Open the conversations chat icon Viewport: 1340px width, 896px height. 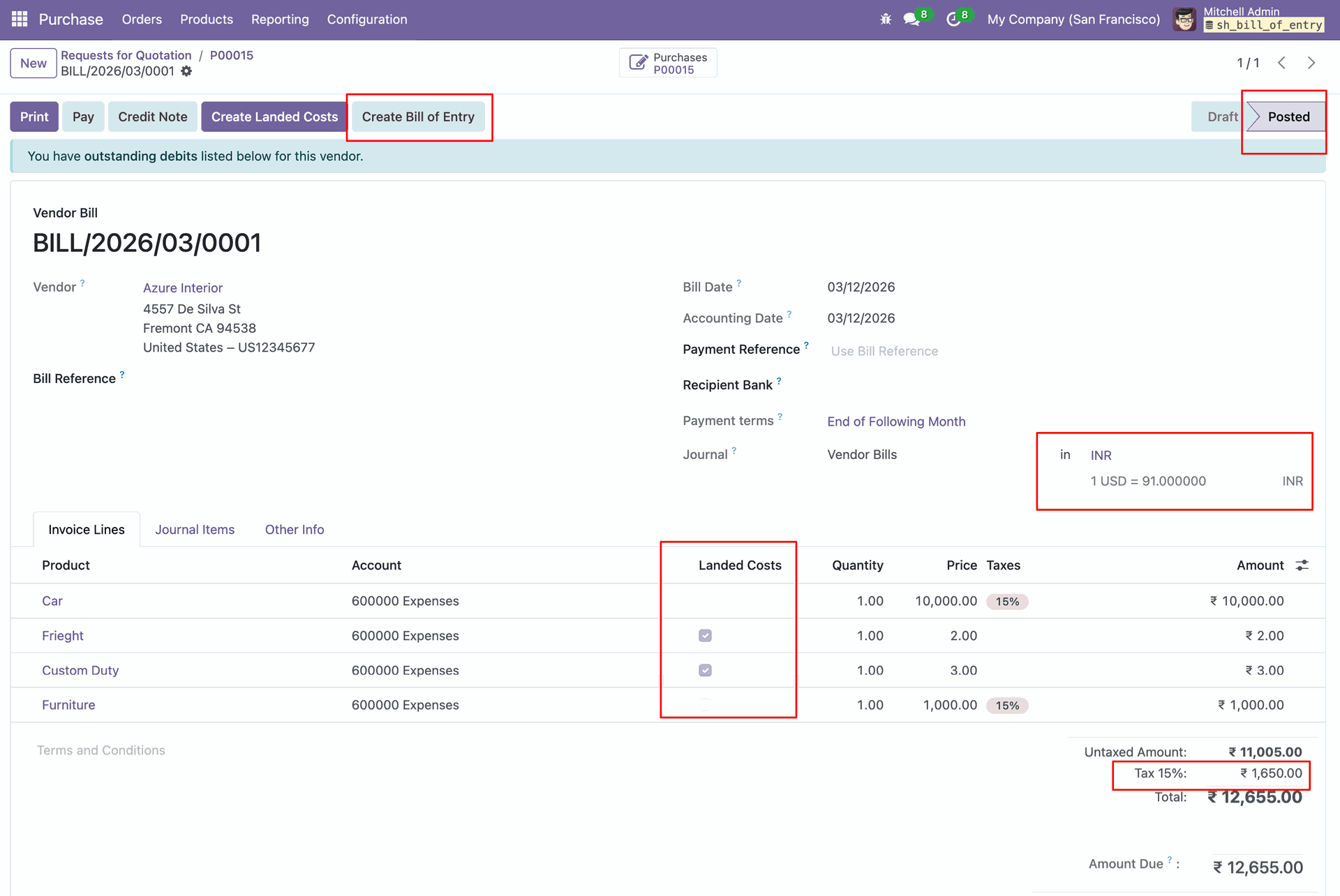[x=911, y=19]
